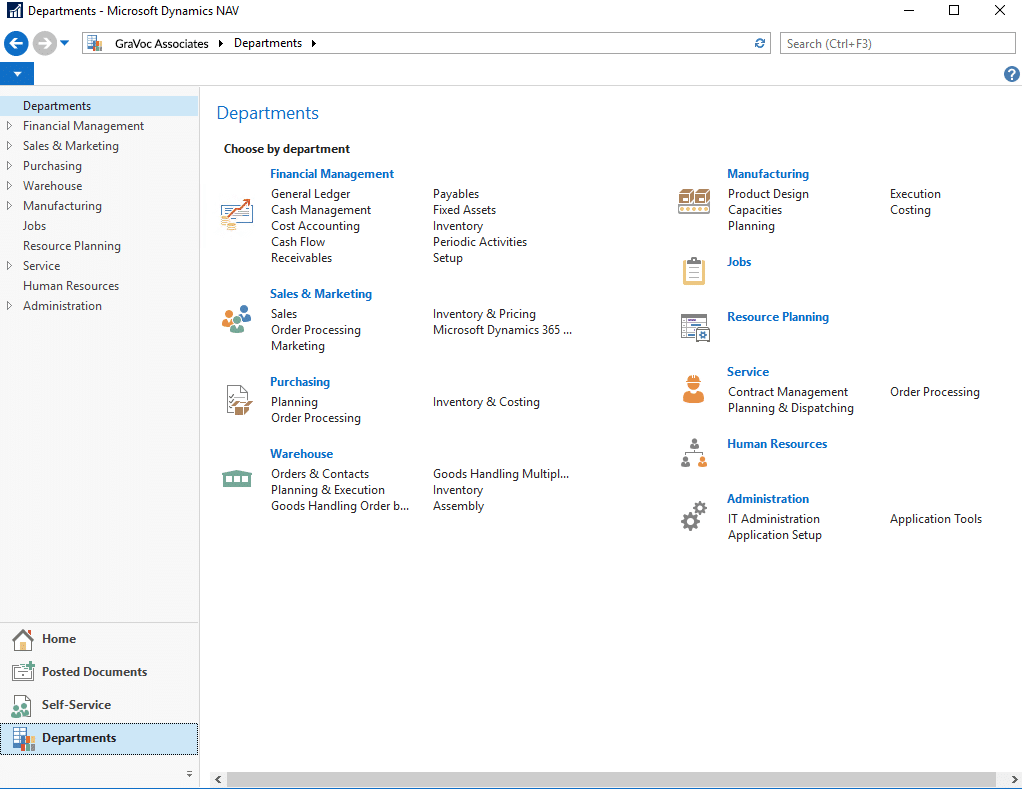Expand Service tree node
The width and height of the screenshot is (1022, 789).
(9, 266)
